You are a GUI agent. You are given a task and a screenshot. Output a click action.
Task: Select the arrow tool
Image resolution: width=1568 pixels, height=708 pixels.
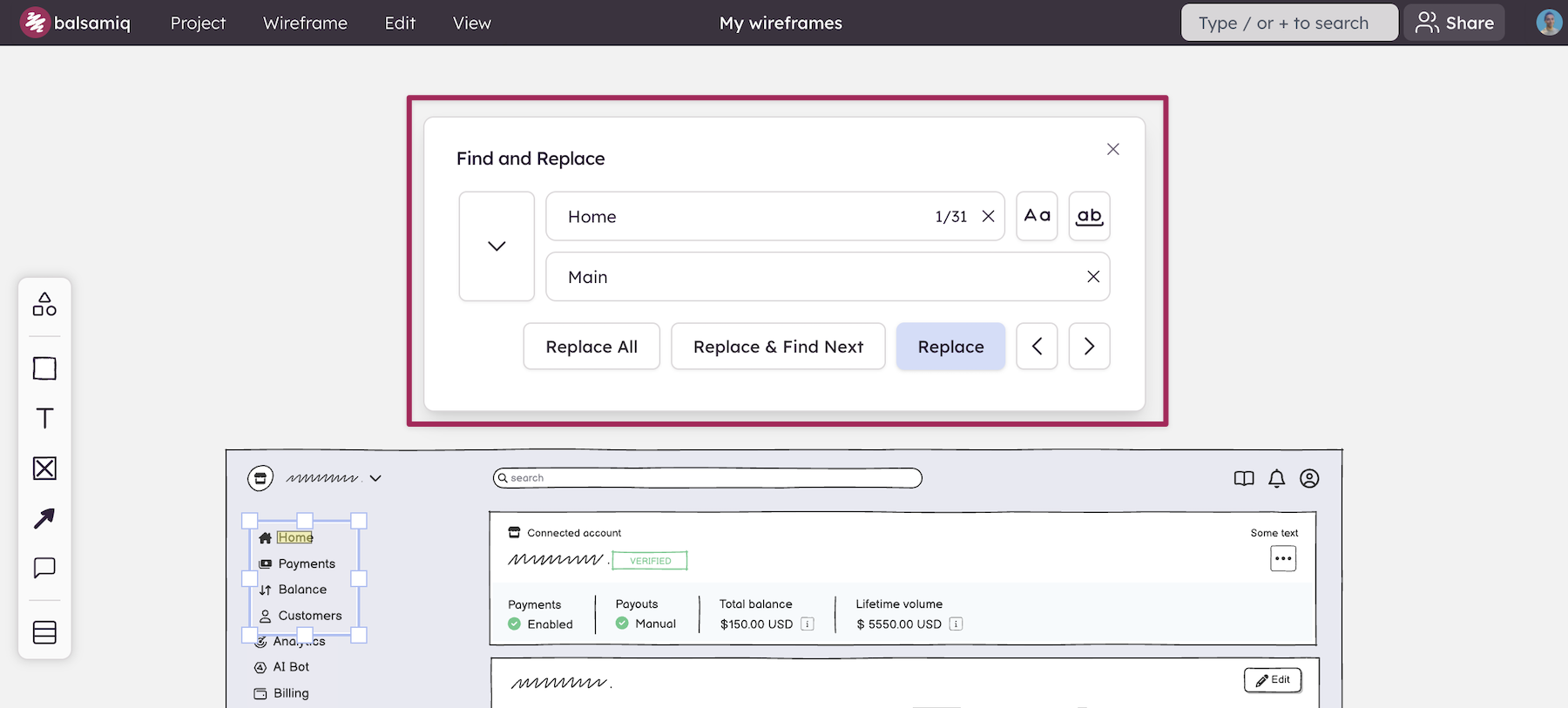tap(44, 518)
